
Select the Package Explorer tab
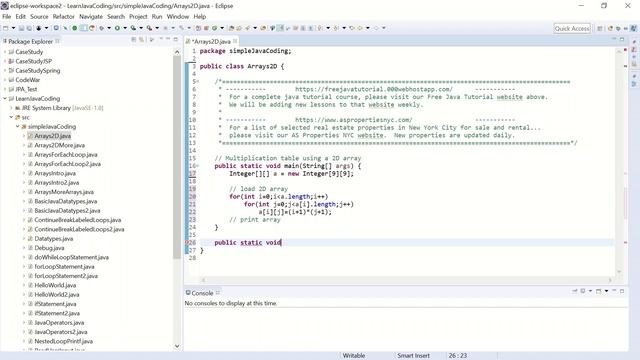coord(30,41)
